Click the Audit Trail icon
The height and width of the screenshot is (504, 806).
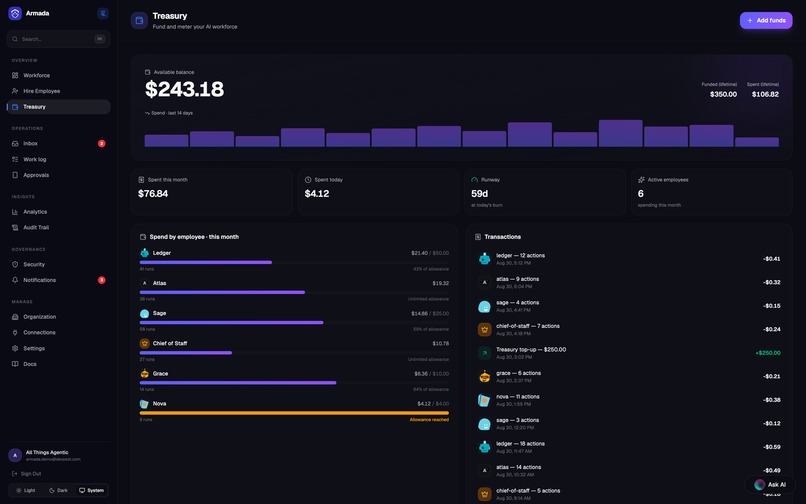tap(15, 227)
